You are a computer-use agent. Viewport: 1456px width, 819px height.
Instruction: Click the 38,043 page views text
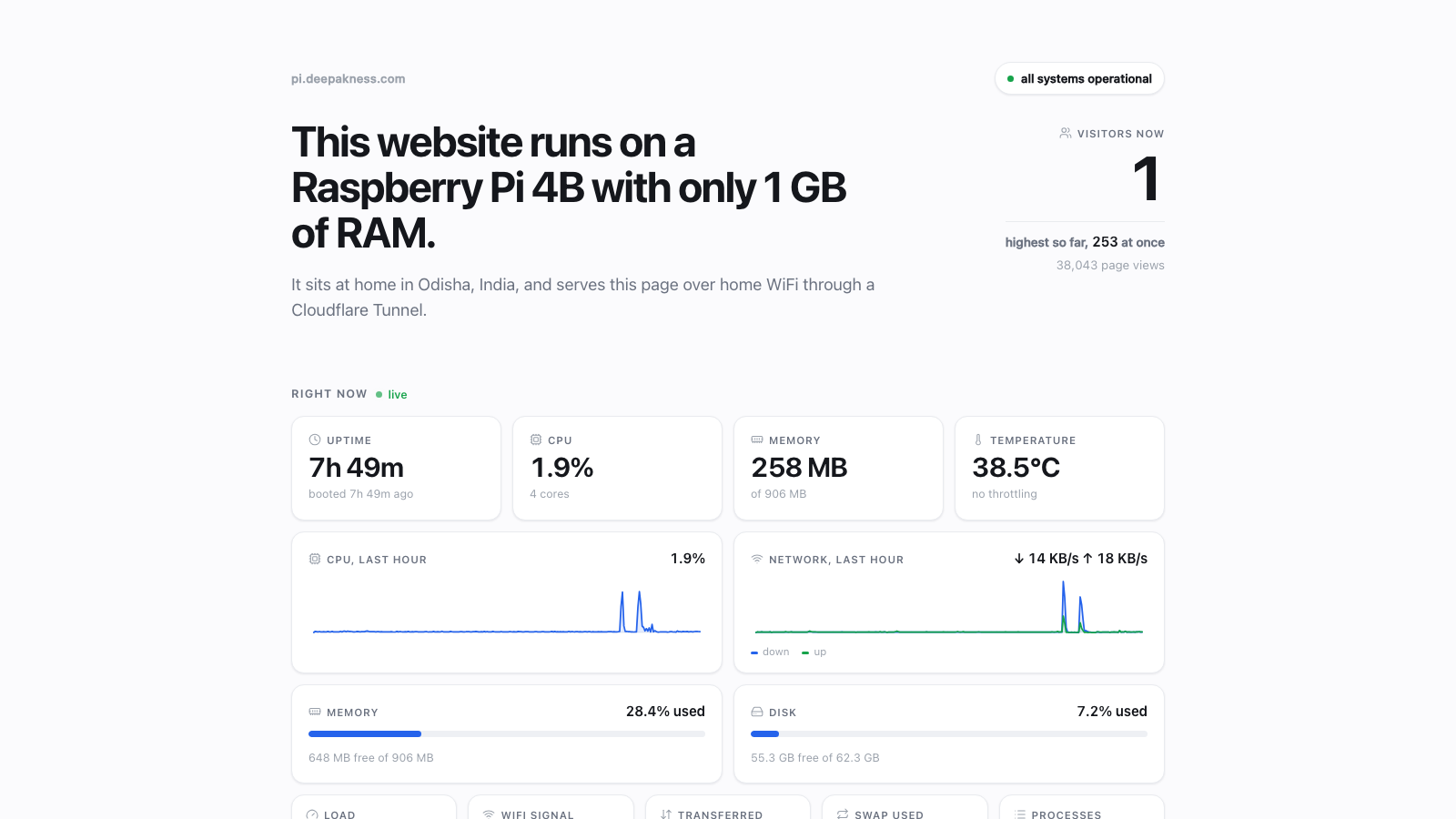(x=1110, y=266)
